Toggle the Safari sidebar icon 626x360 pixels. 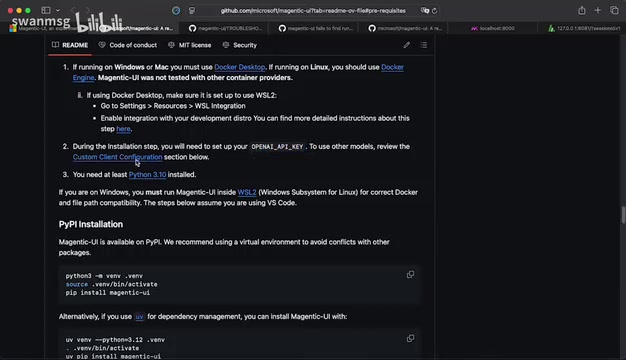[46, 10]
